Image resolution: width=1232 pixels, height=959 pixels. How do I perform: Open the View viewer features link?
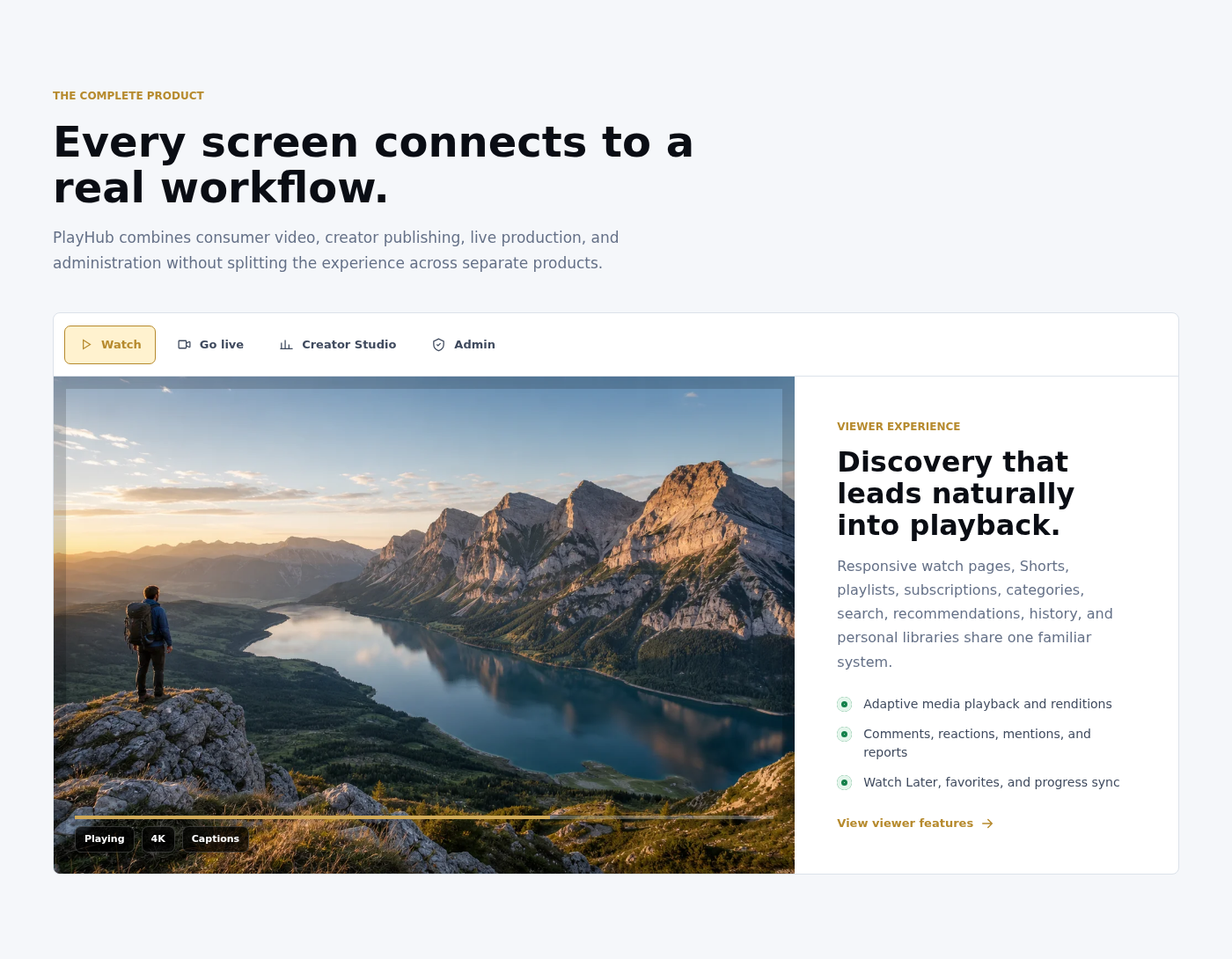[x=915, y=824]
